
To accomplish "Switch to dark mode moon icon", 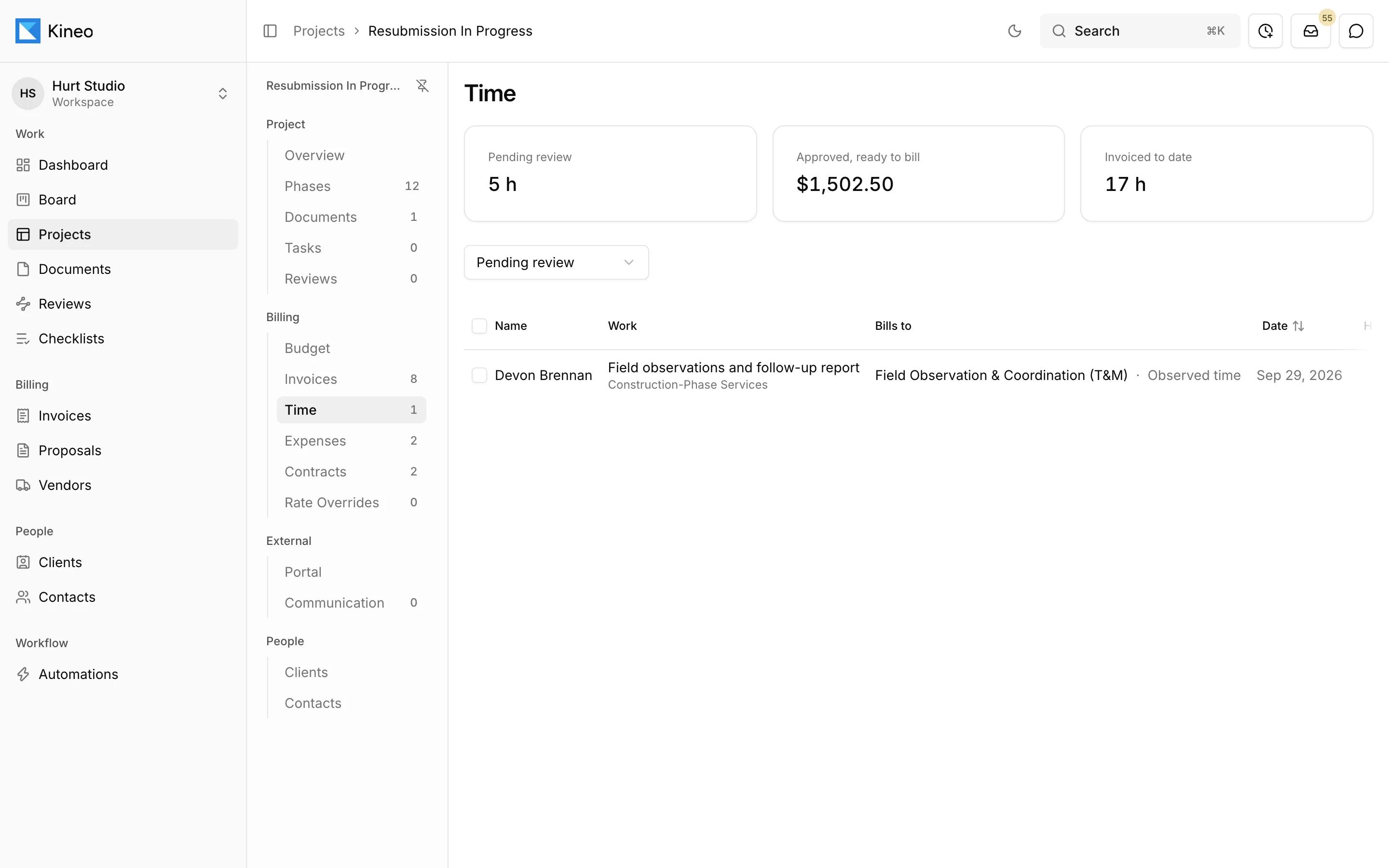I will point(1014,31).
